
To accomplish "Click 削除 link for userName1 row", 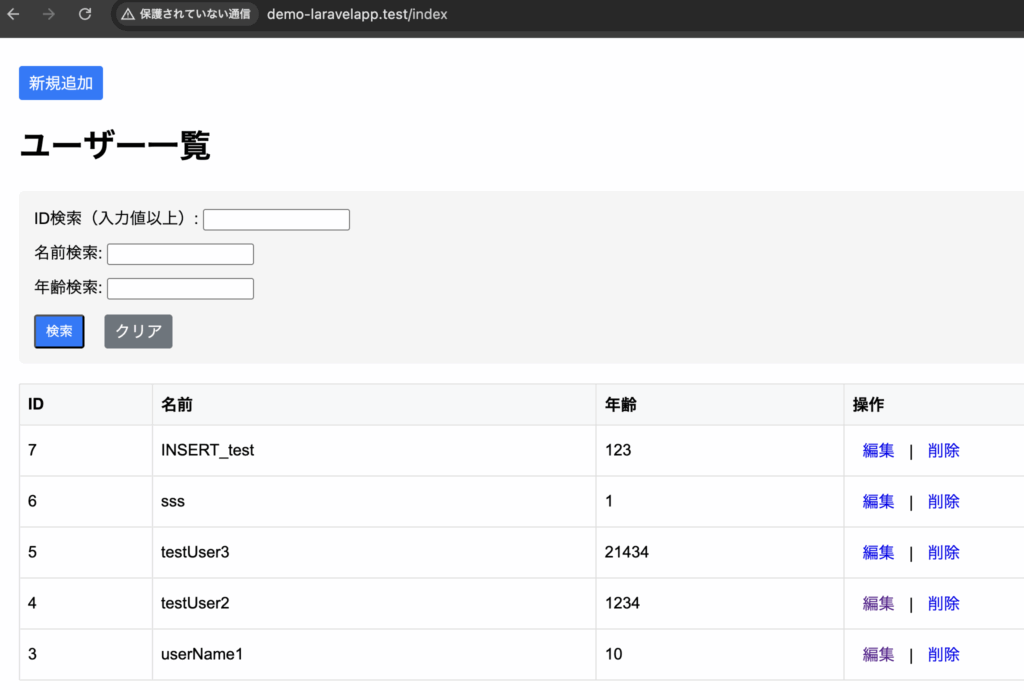I will tap(943, 655).
